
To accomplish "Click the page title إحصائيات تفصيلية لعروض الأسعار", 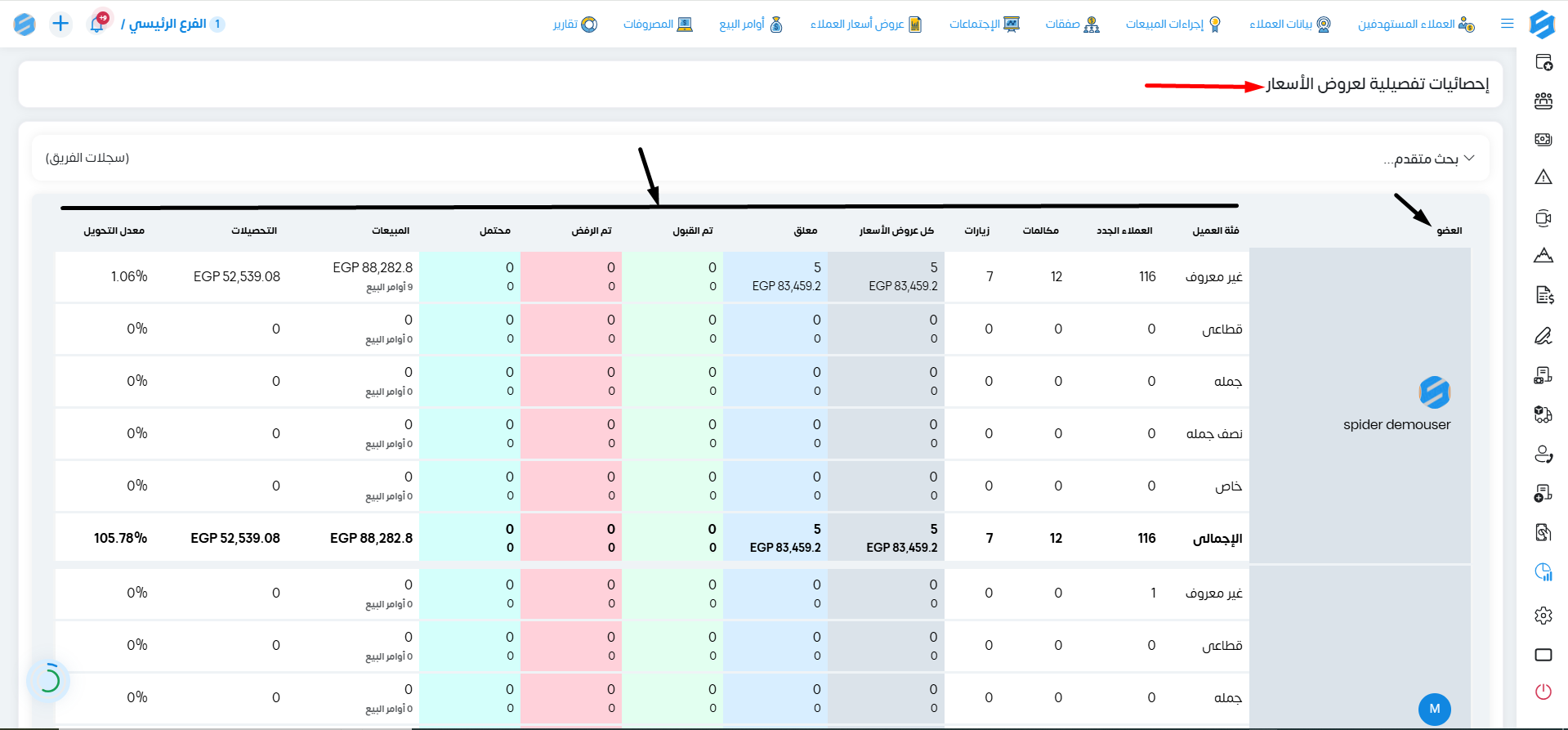I will pyautogui.click(x=1378, y=84).
